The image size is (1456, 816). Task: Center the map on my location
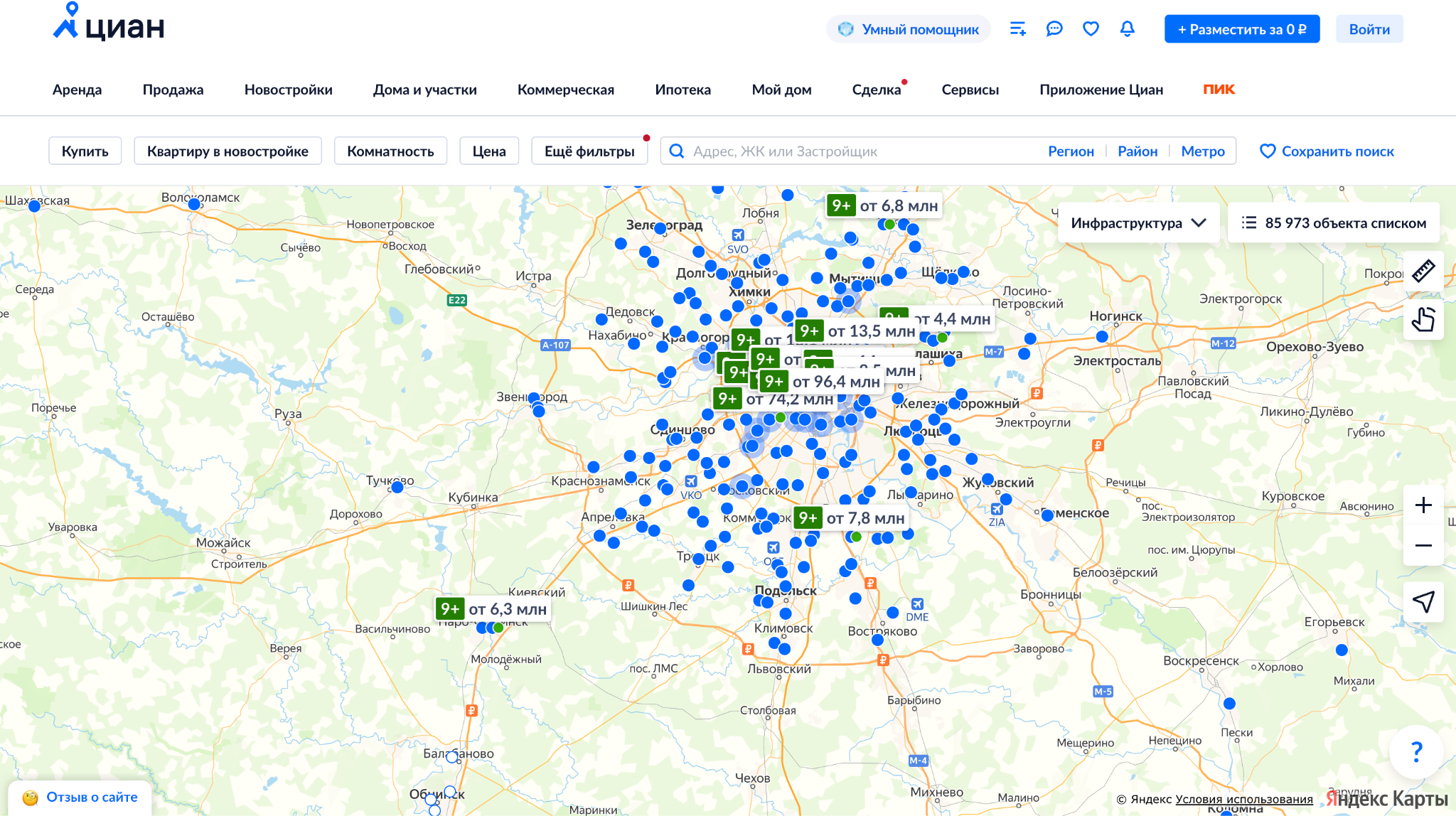click(x=1423, y=602)
